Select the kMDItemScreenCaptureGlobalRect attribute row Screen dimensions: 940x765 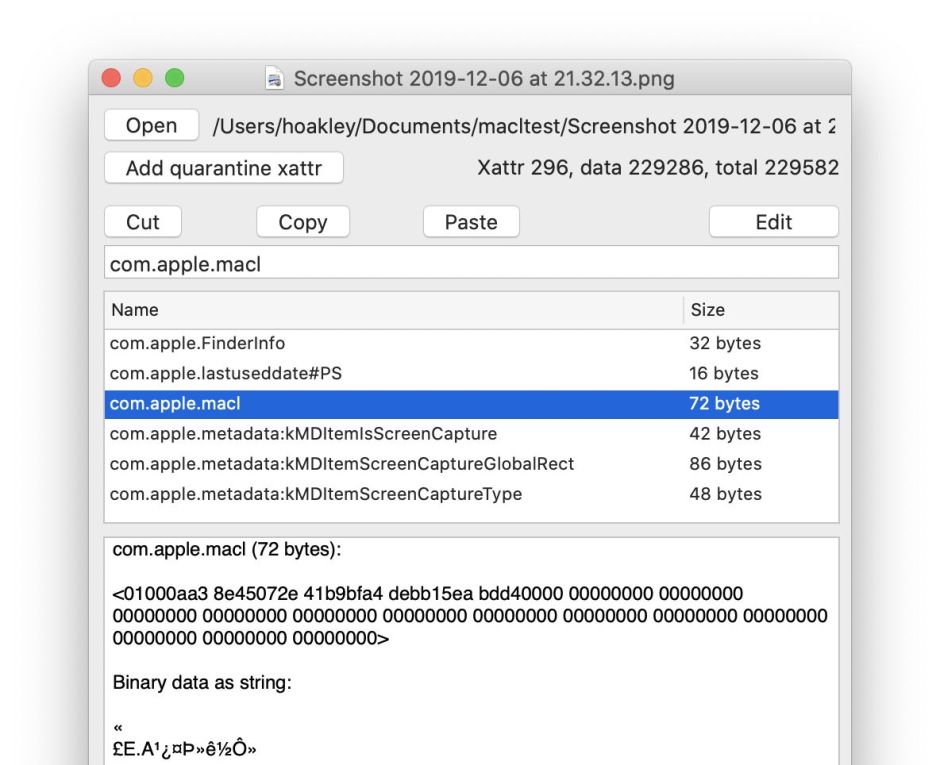pyautogui.click(x=300, y=464)
